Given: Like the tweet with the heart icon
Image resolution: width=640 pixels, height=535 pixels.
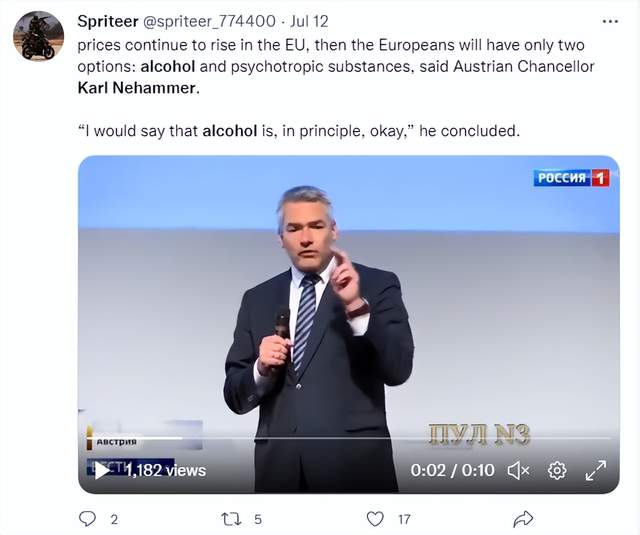Looking at the screenshot, I should (375, 519).
